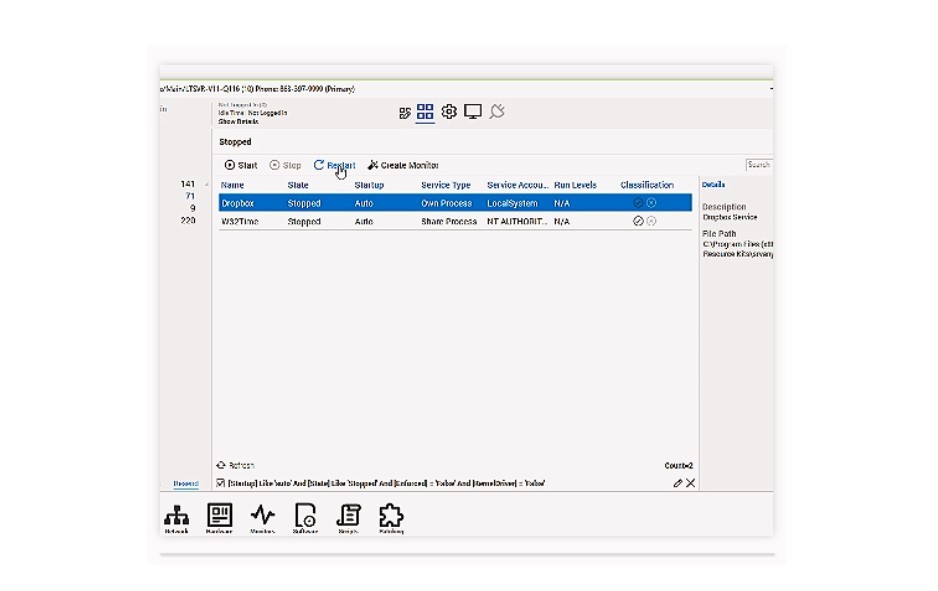Open the Monitors section icon
The image size is (938, 591).
click(263, 516)
